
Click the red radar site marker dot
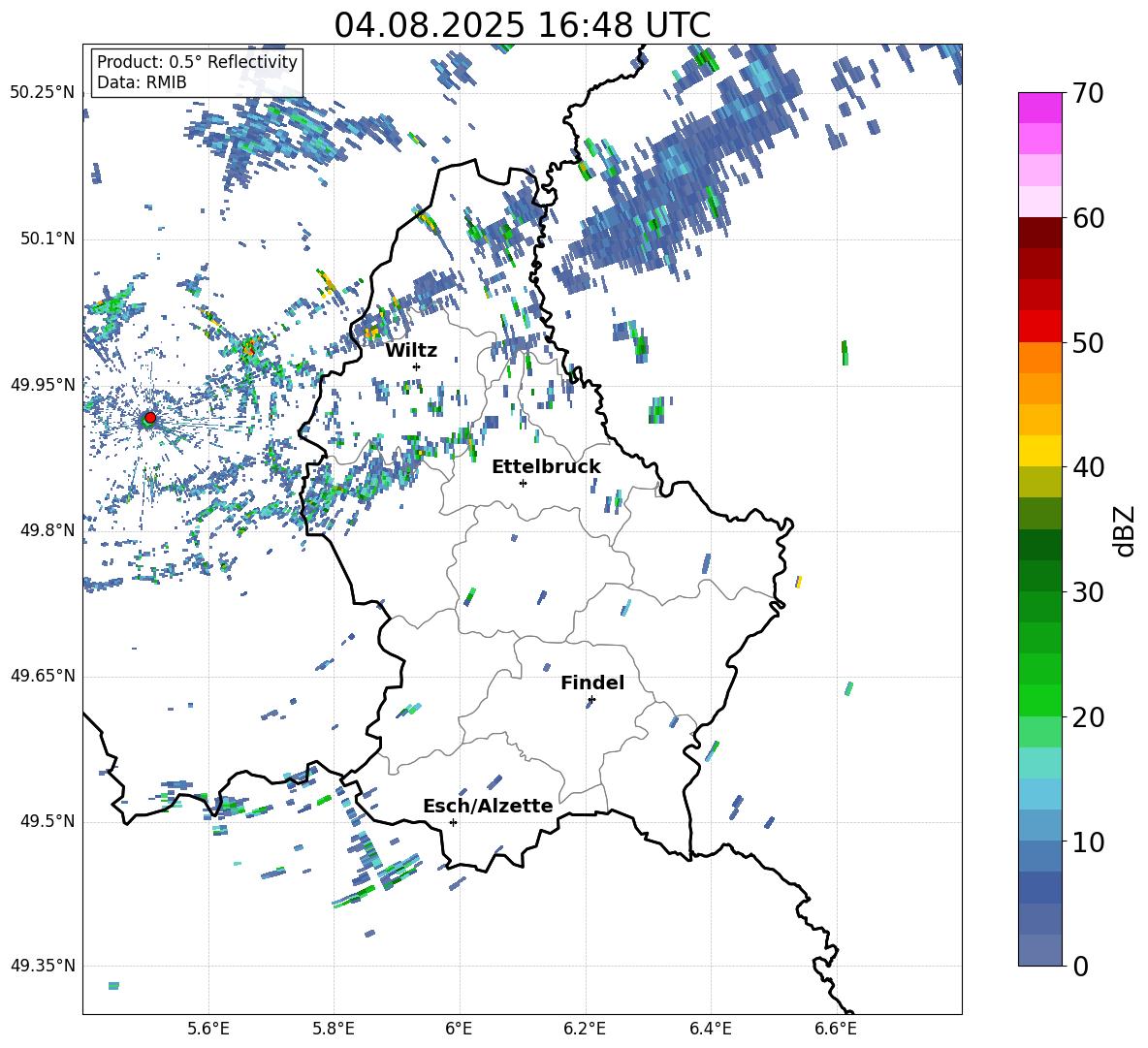point(150,417)
